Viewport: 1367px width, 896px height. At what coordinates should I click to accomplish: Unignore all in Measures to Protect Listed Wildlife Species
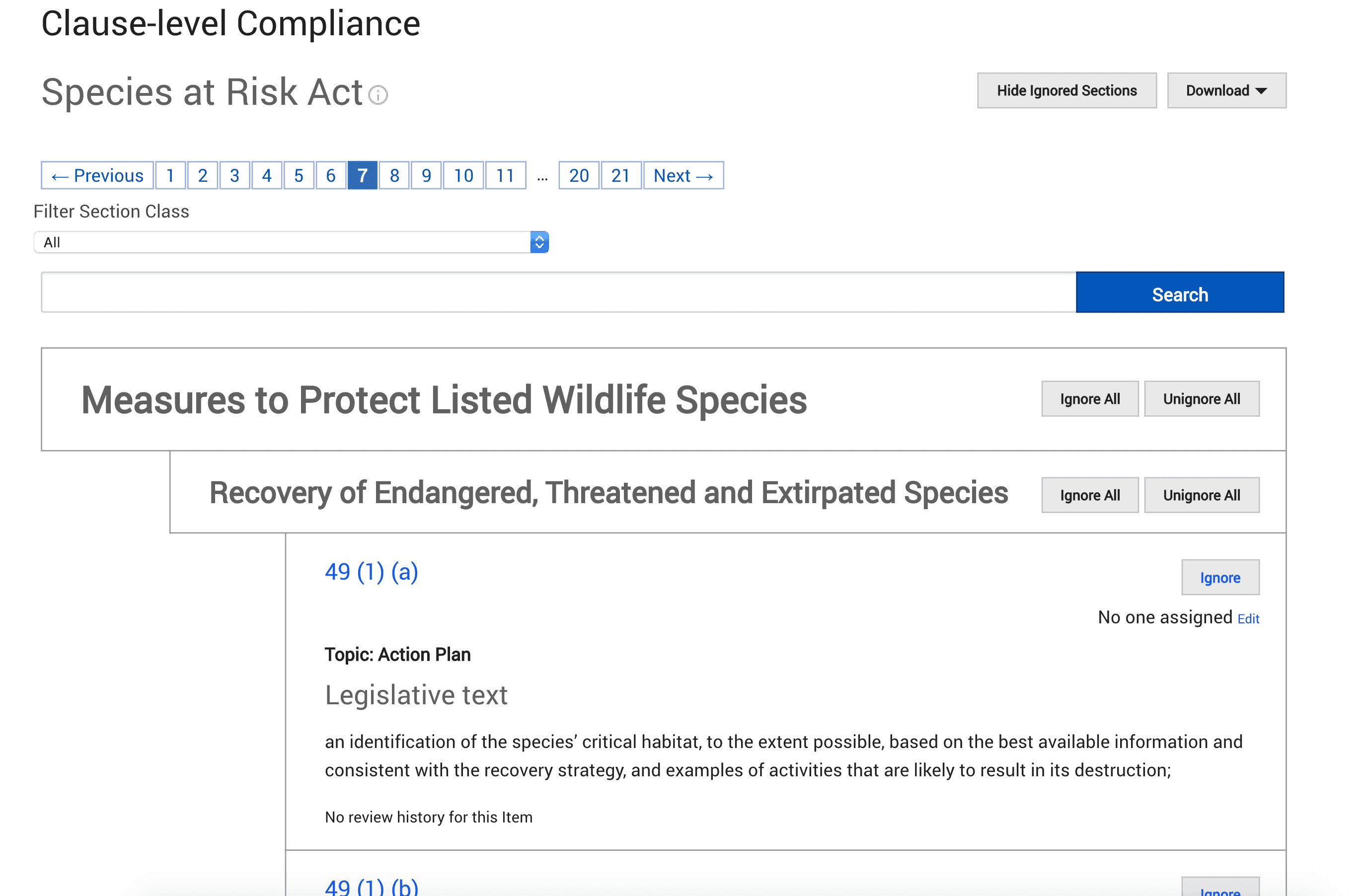coord(1202,399)
